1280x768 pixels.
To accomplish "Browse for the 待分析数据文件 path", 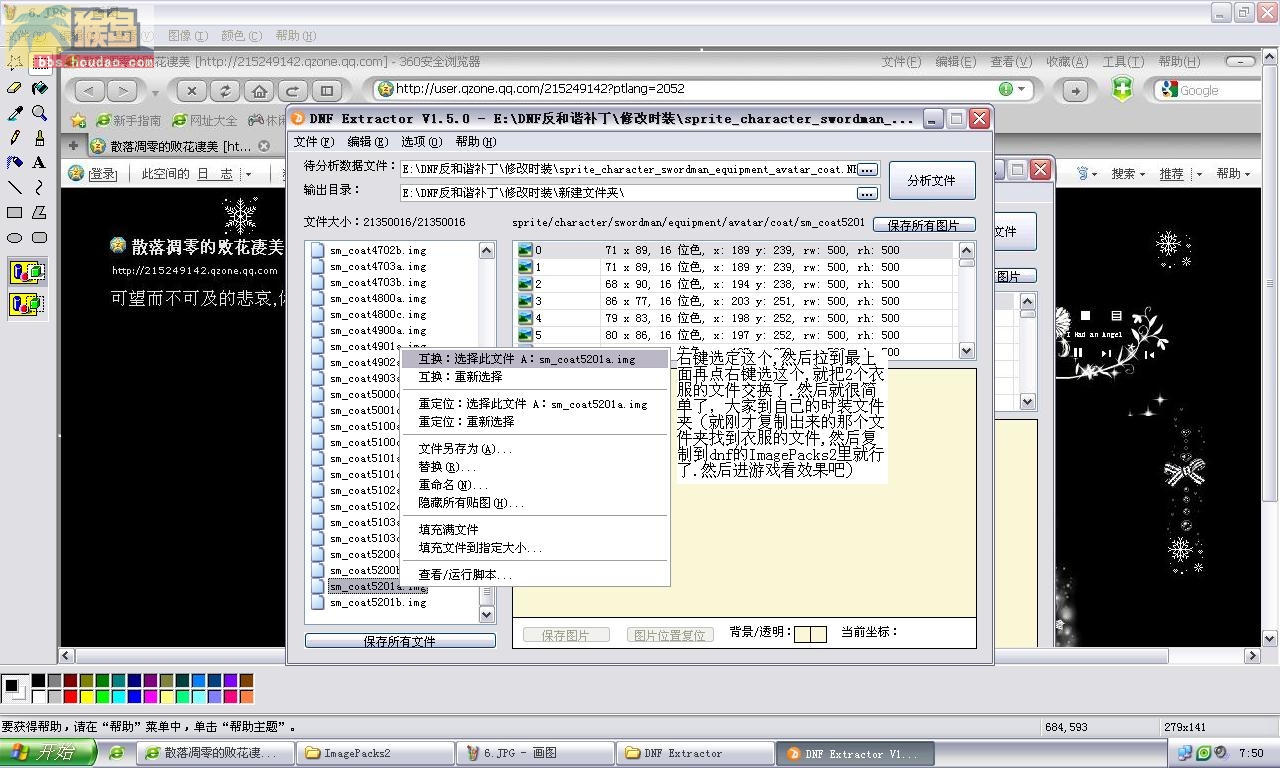I will 867,170.
